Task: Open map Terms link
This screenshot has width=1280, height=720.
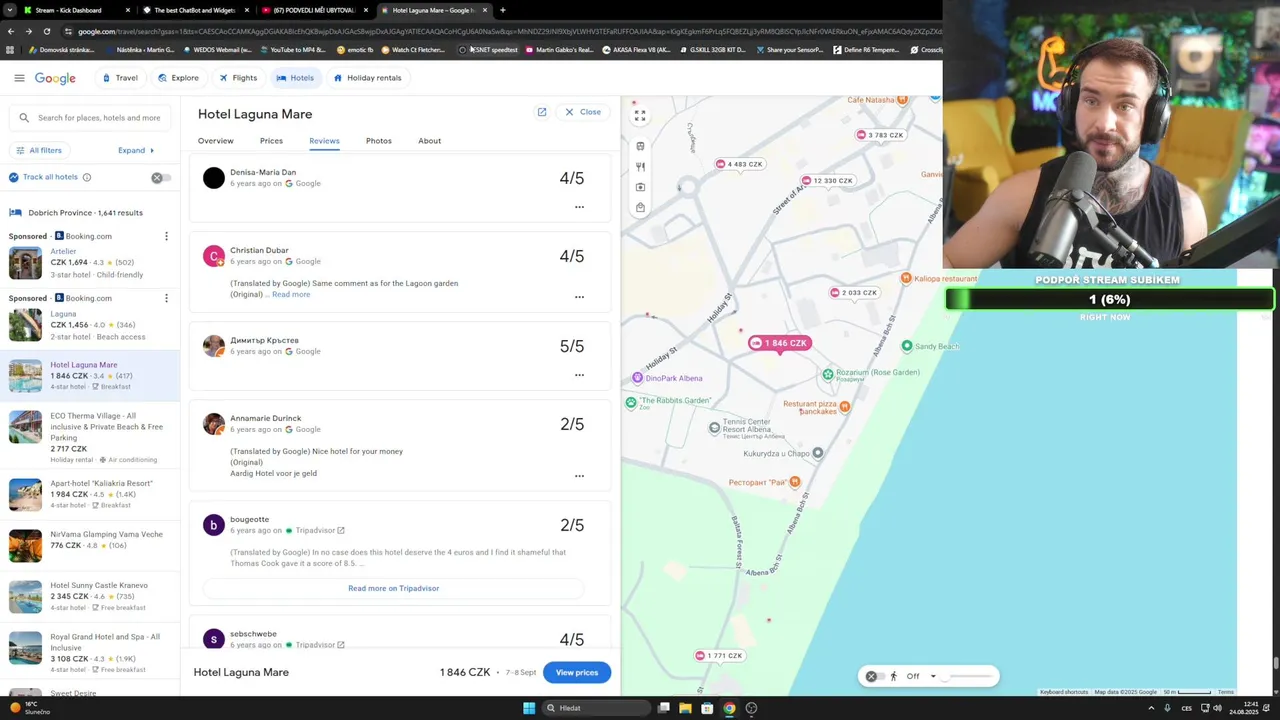Action: click(x=1225, y=692)
